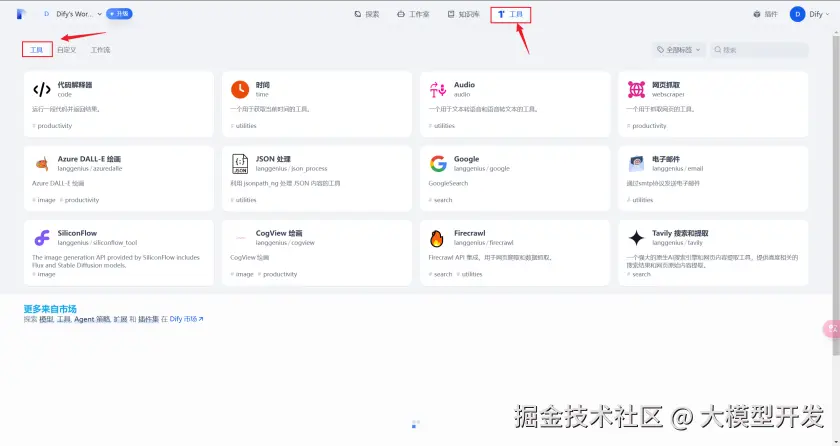Click the plugins icon in header
Image resolution: width=840 pixels, height=446 pixels.
pos(756,14)
